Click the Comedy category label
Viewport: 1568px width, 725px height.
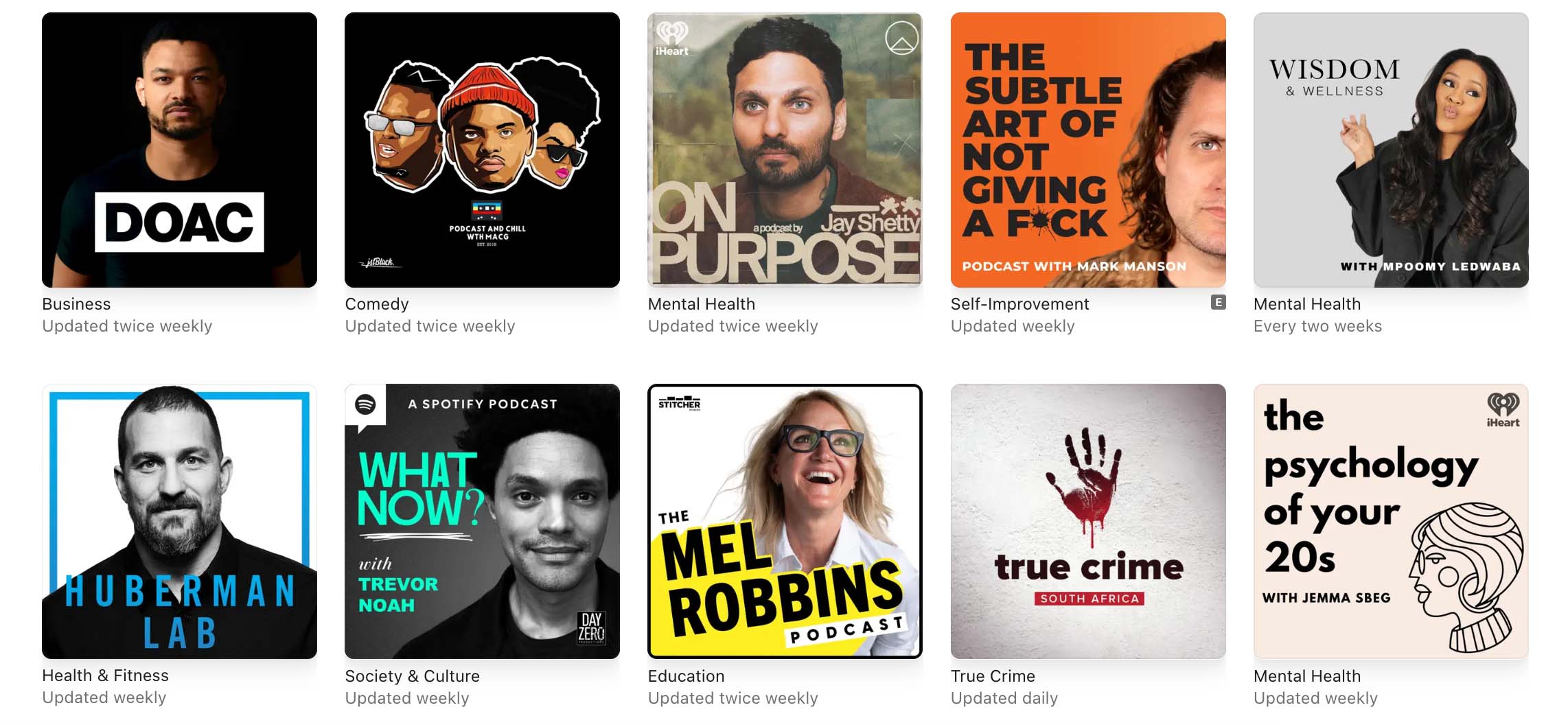pyautogui.click(x=377, y=304)
